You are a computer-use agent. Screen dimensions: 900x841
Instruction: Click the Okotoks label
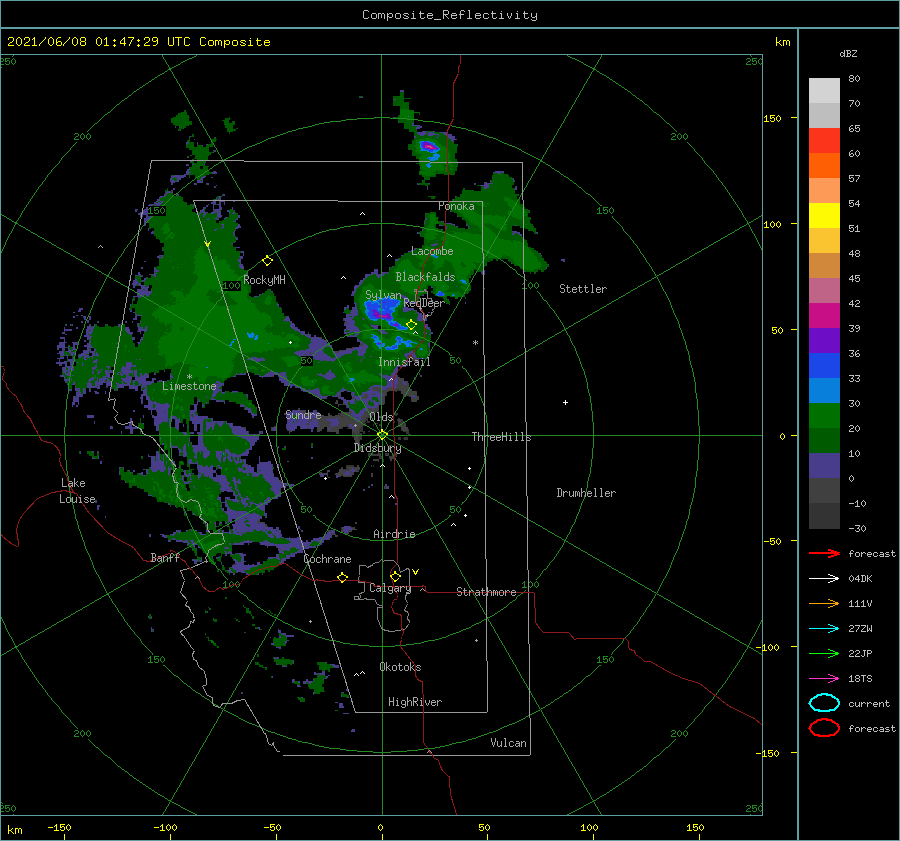[x=400, y=667]
